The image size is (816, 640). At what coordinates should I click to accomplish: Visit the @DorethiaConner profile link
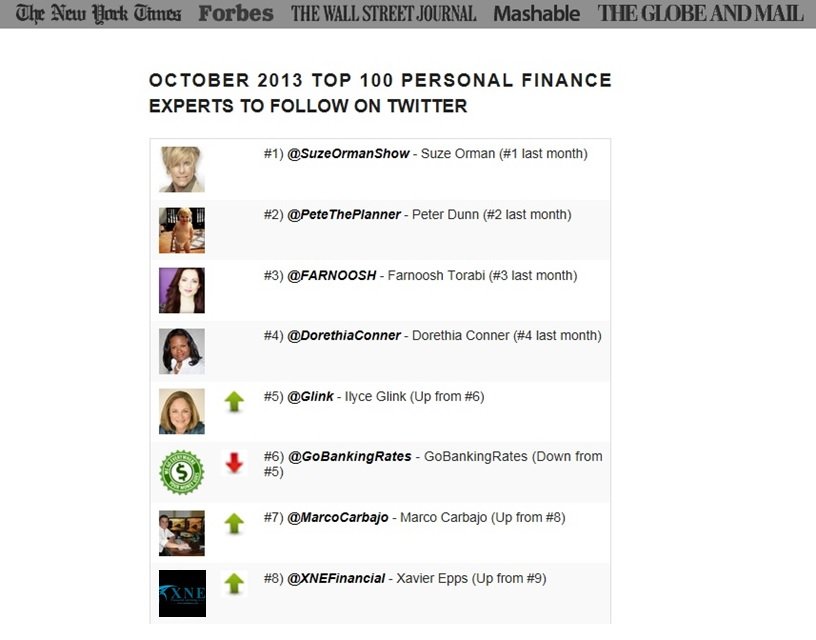point(344,336)
